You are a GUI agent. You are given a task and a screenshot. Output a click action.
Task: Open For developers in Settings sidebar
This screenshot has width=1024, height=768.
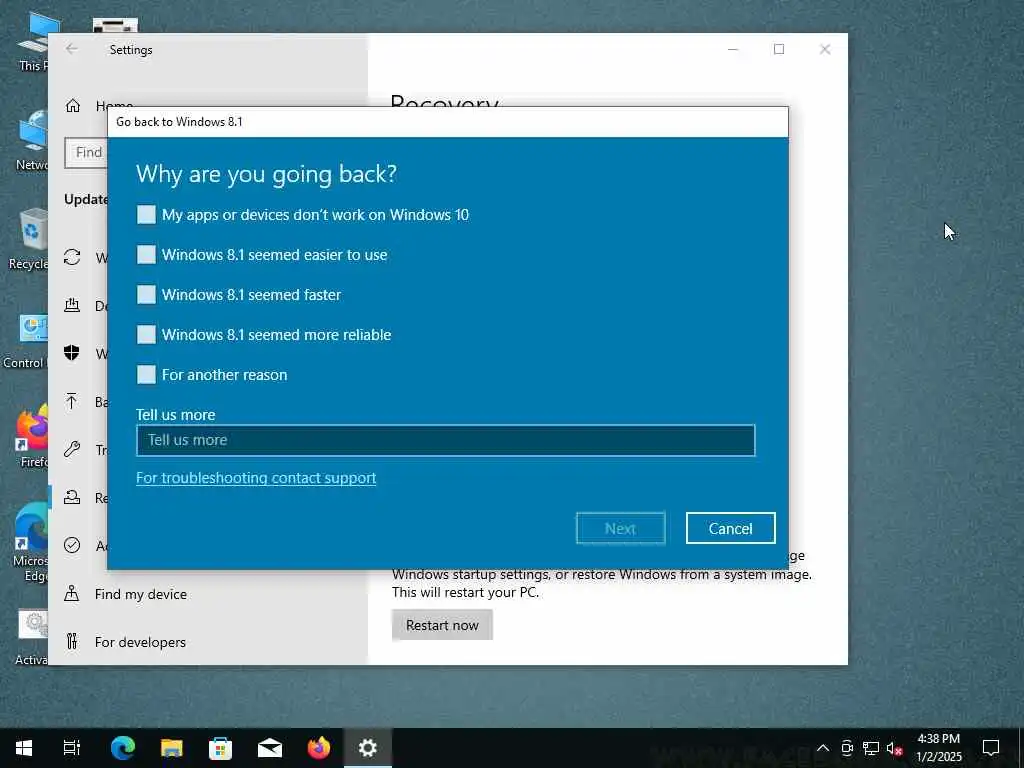point(140,642)
